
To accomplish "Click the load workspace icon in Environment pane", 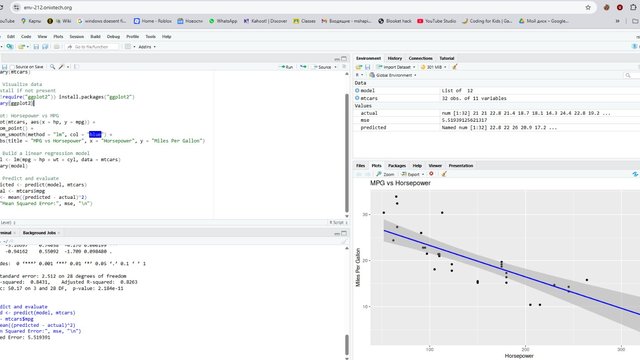I will coord(359,67).
